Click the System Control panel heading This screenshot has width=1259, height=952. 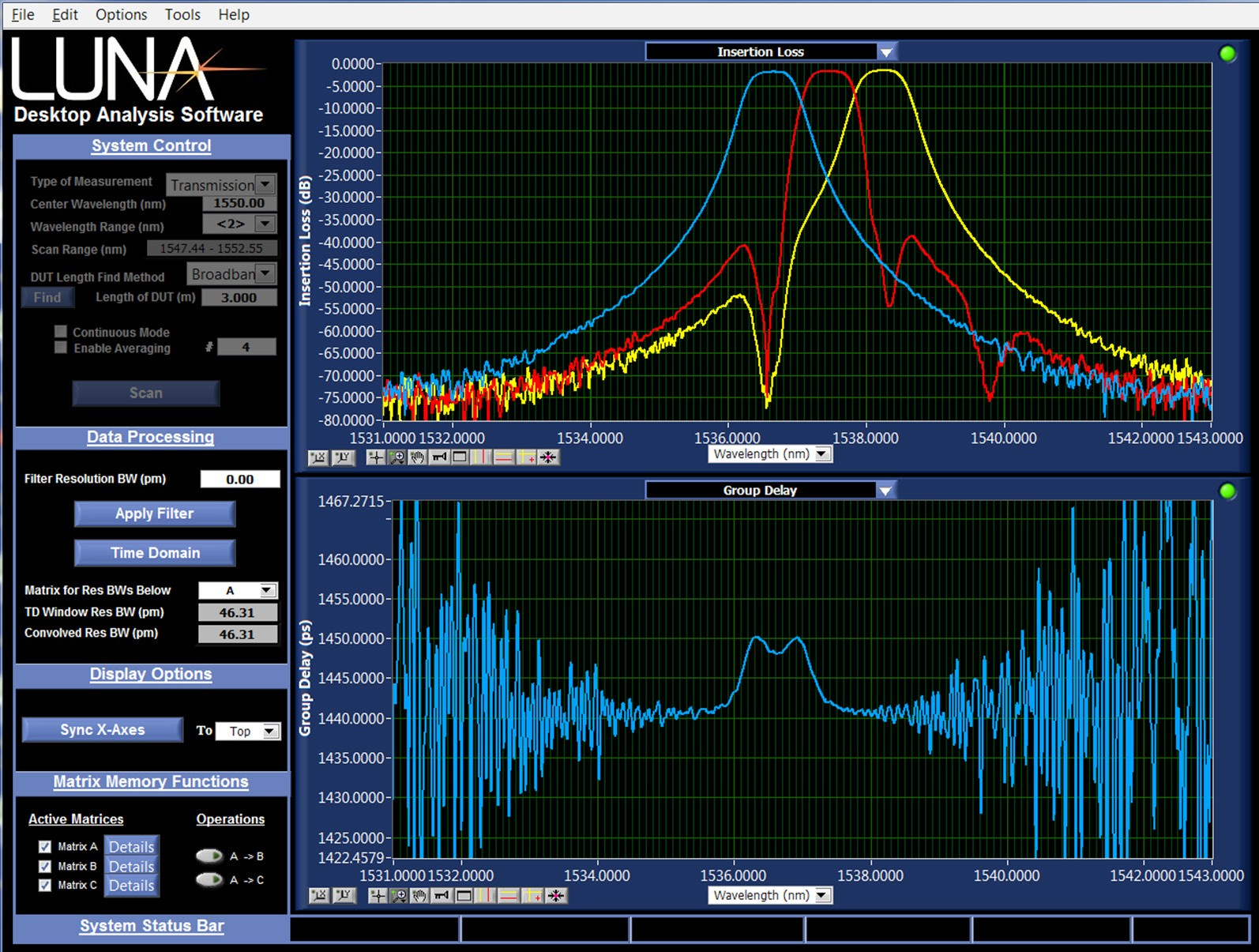[x=152, y=145]
